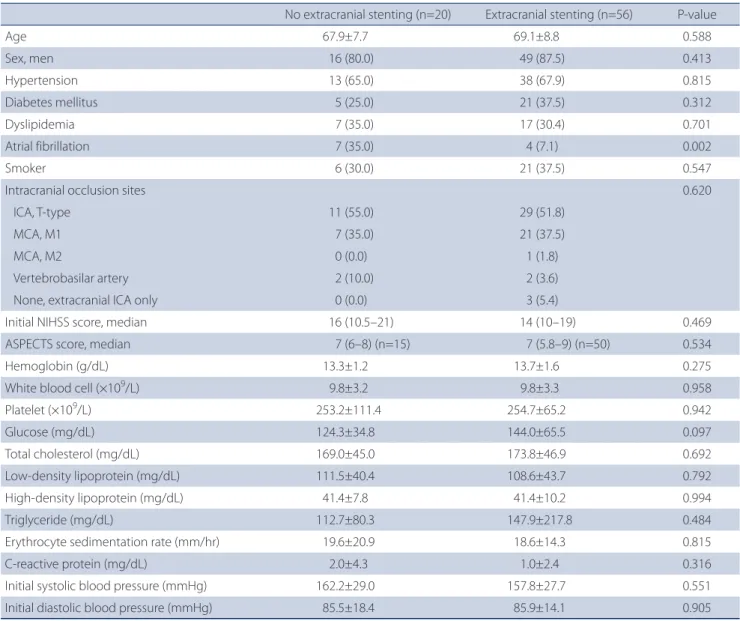Click the value '1 (1.8)'
The width and height of the screenshot is (740, 621).
pyautogui.click(x=542, y=256)
